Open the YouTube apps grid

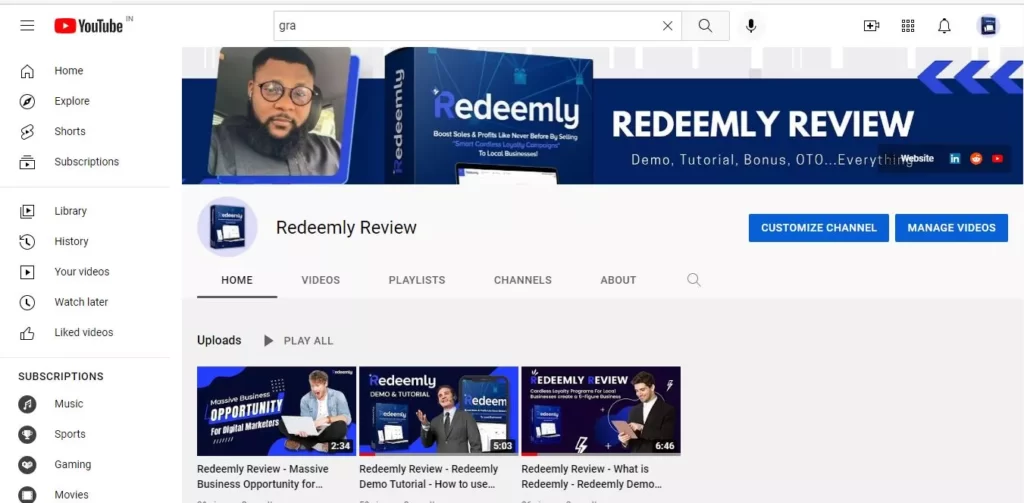[908, 25]
